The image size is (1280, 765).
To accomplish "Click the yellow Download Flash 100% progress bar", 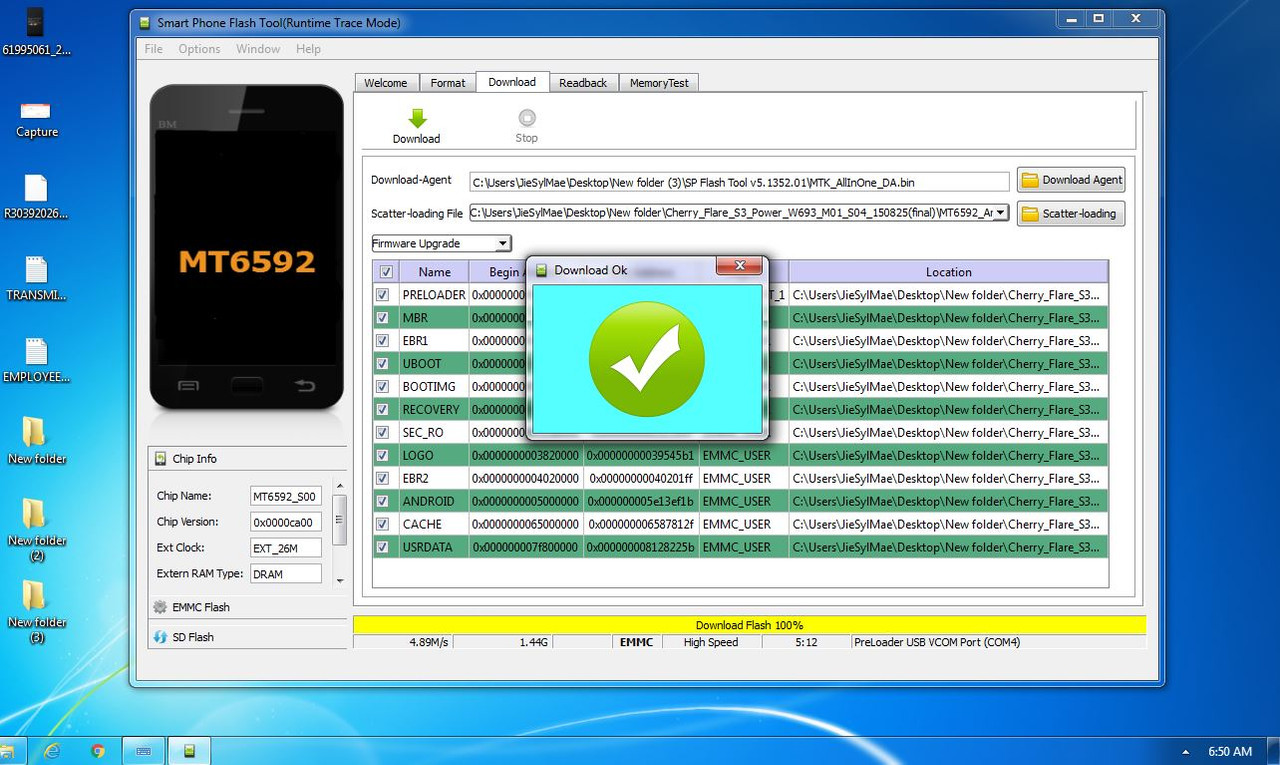I will coord(749,625).
